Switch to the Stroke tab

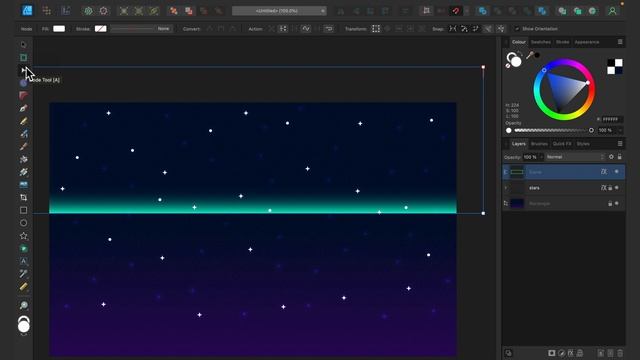pyautogui.click(x=562, y=42)
